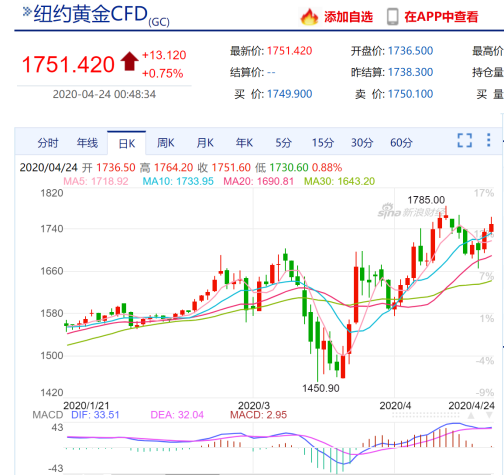Add to watchlist via 添加自选 link
The height and width of the screenshot is (476, 504).
(x=348, y=16)
